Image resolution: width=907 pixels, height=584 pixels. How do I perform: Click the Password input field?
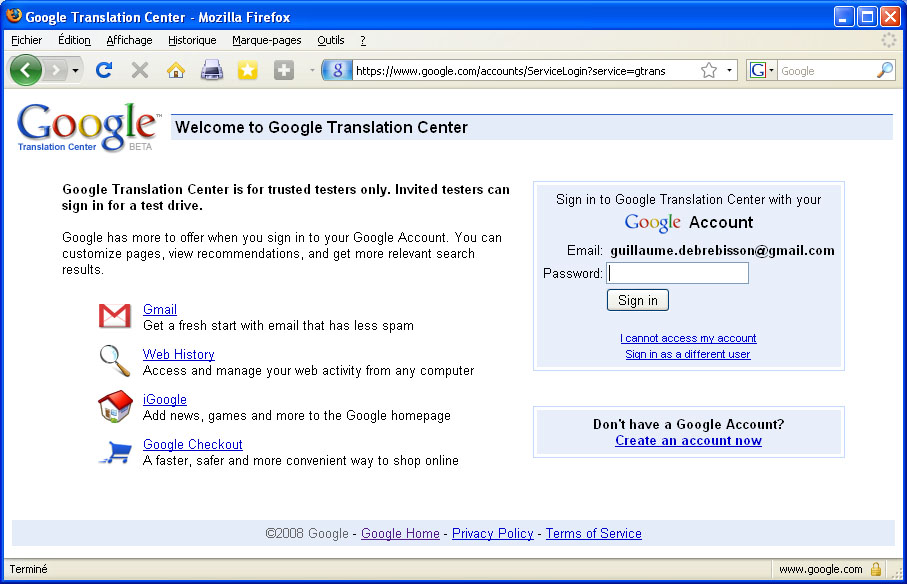pyautogui.click(x=677, y=273)
